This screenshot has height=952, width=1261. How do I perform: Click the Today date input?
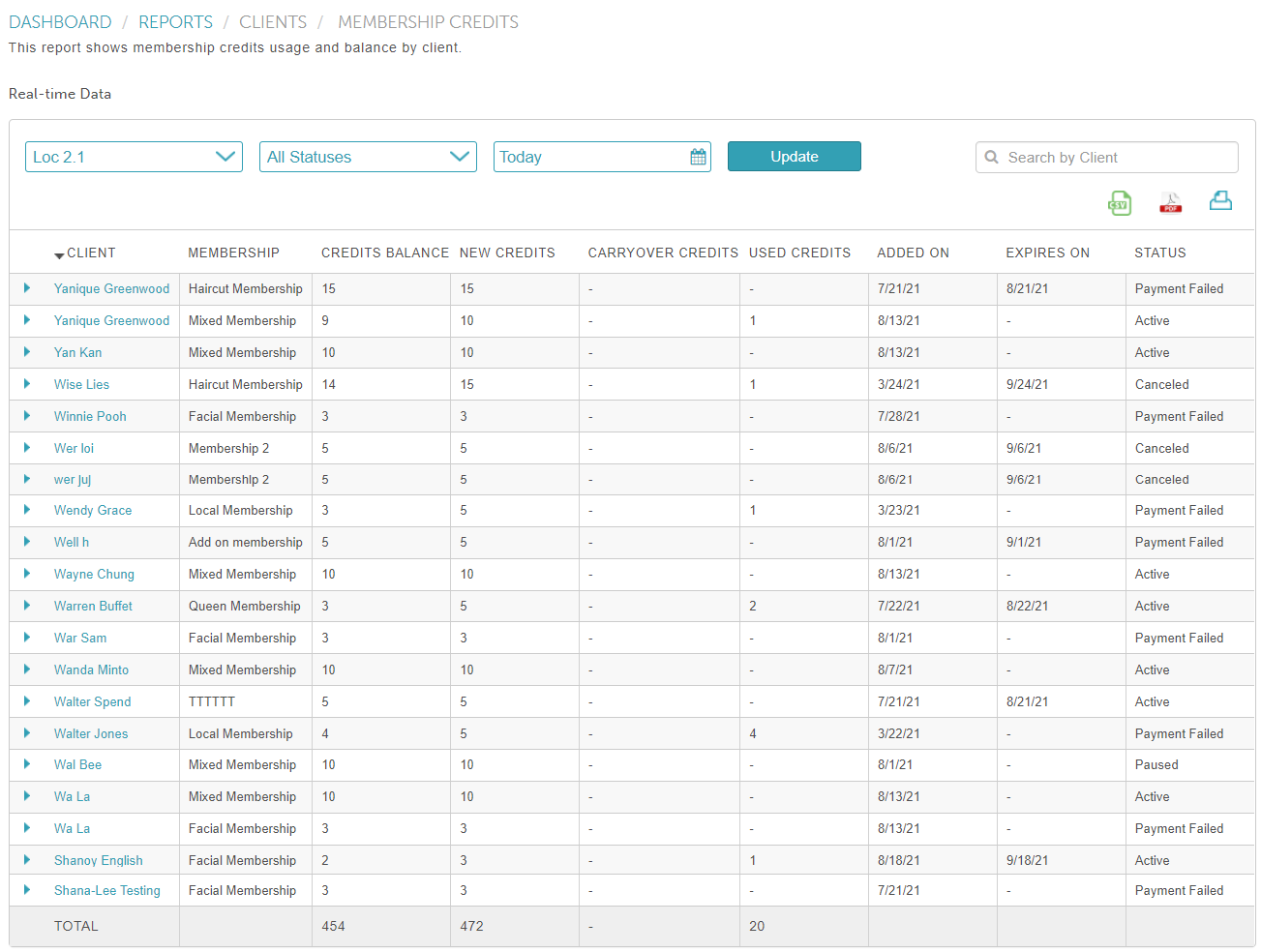602,157
